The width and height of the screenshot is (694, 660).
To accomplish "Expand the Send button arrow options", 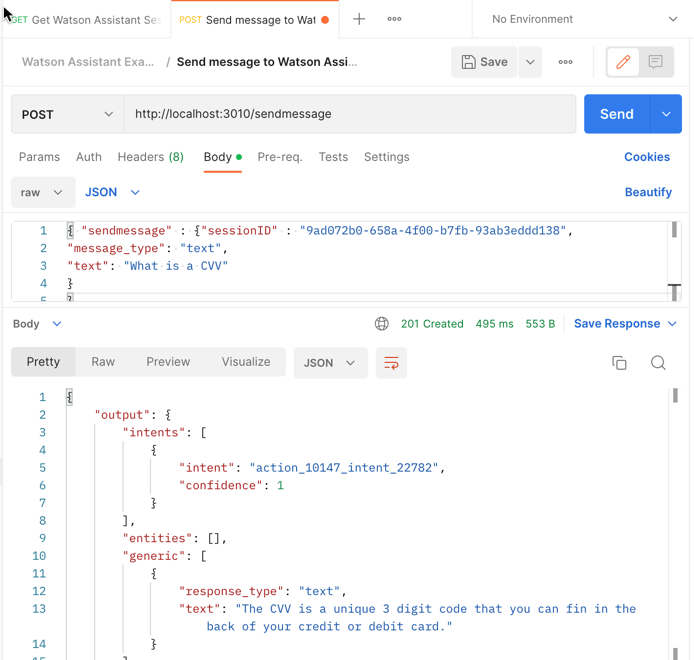I will click(666, 114).
